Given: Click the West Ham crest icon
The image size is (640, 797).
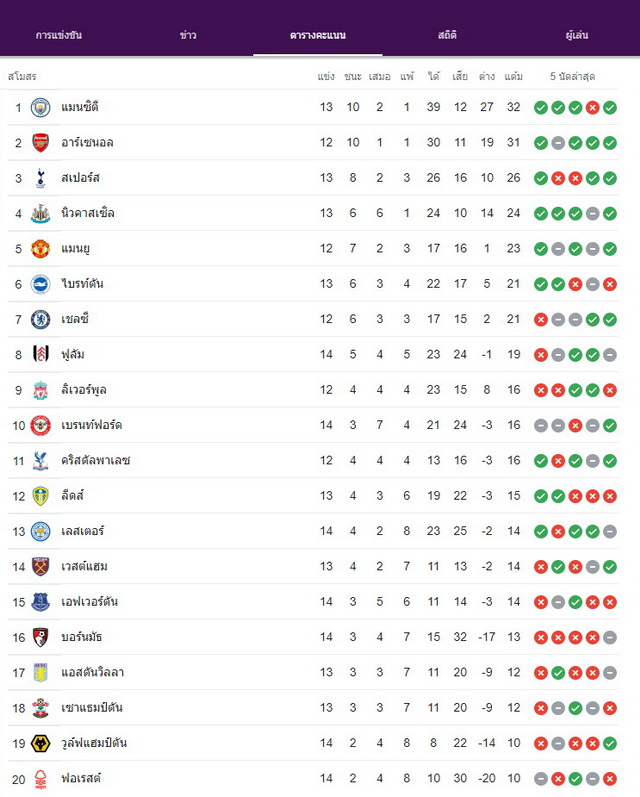Looking at the screenshot, I should pos(41,566).
